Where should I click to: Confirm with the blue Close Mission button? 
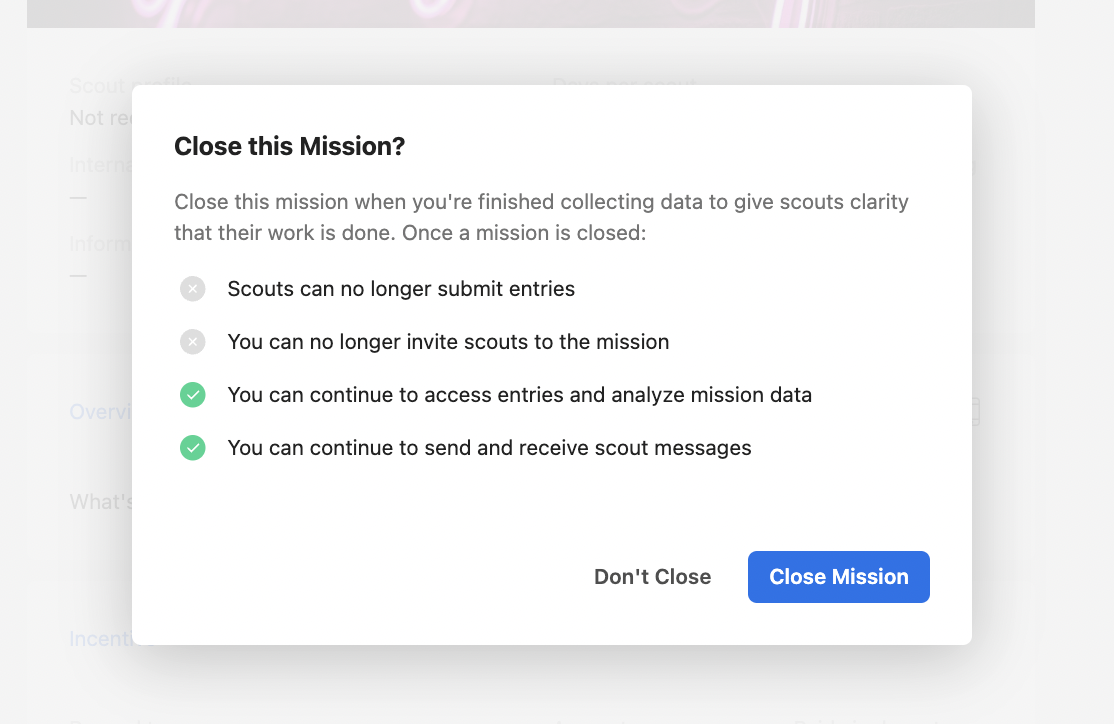(x=838, y=577)
